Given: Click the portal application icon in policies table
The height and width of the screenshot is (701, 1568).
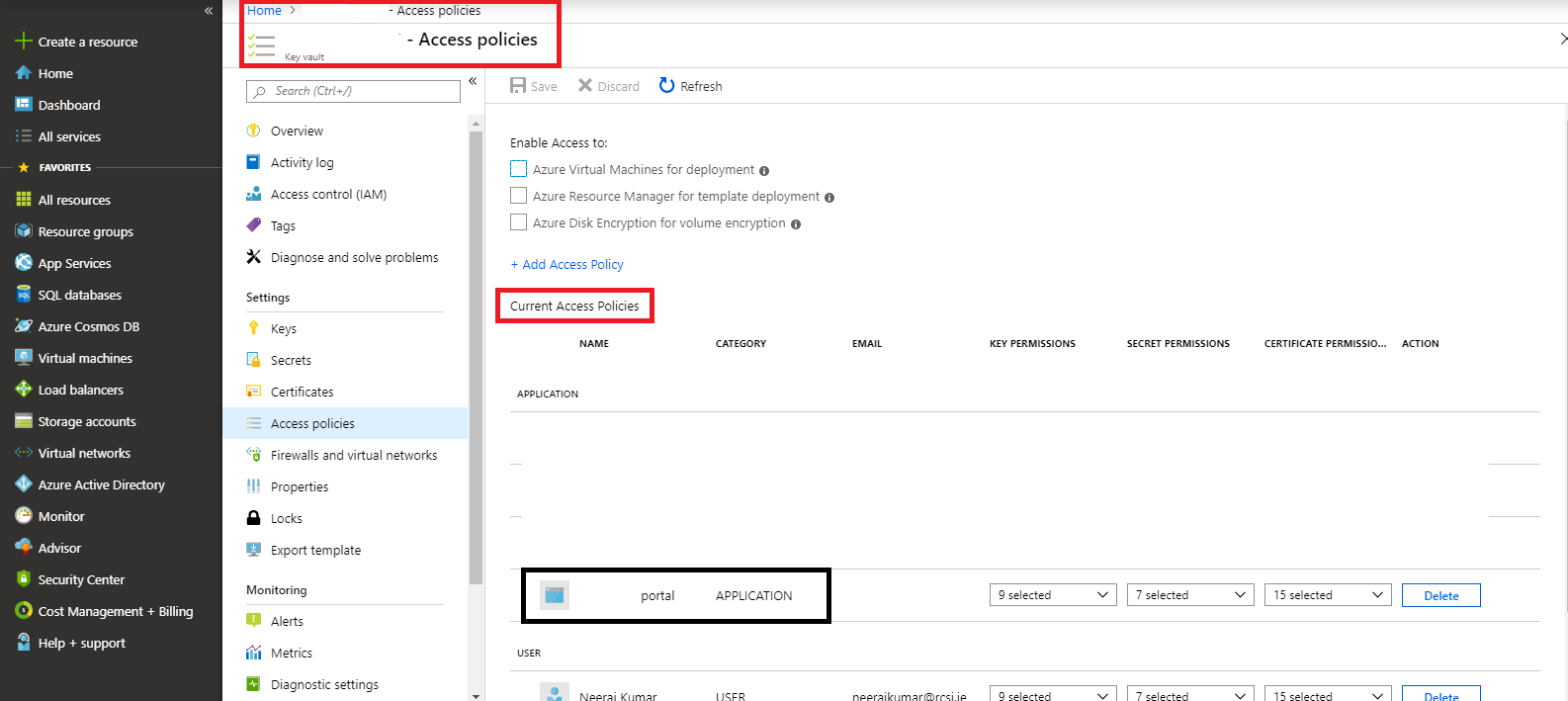Looking at the screenshot, I should 555,595.
